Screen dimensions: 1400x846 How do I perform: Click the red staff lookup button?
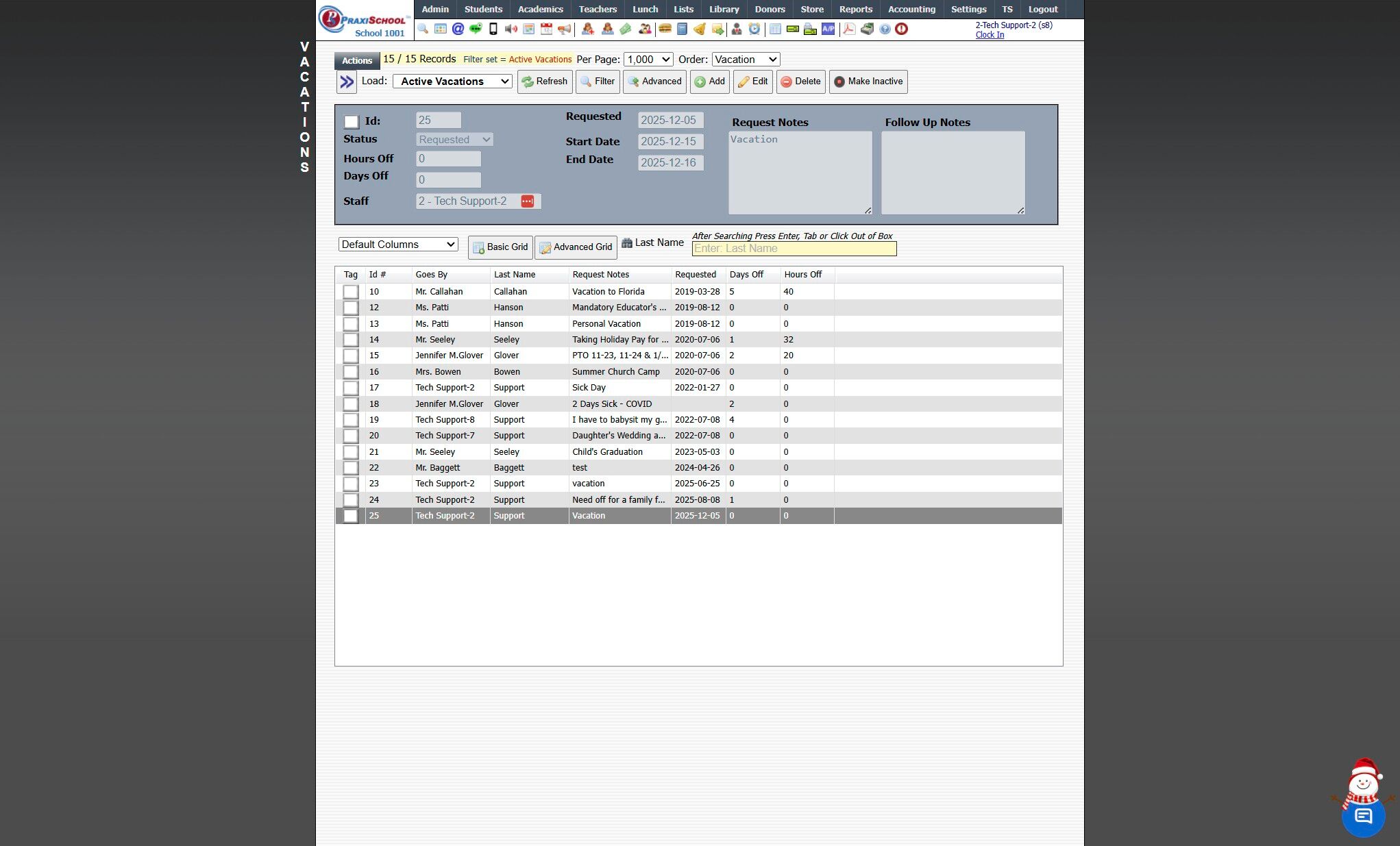tap(527, 201)
